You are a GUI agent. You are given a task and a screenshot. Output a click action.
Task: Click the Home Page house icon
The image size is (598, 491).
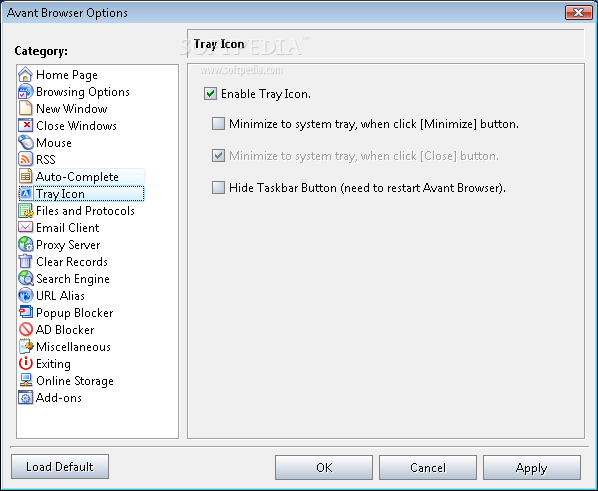point(25,74)
